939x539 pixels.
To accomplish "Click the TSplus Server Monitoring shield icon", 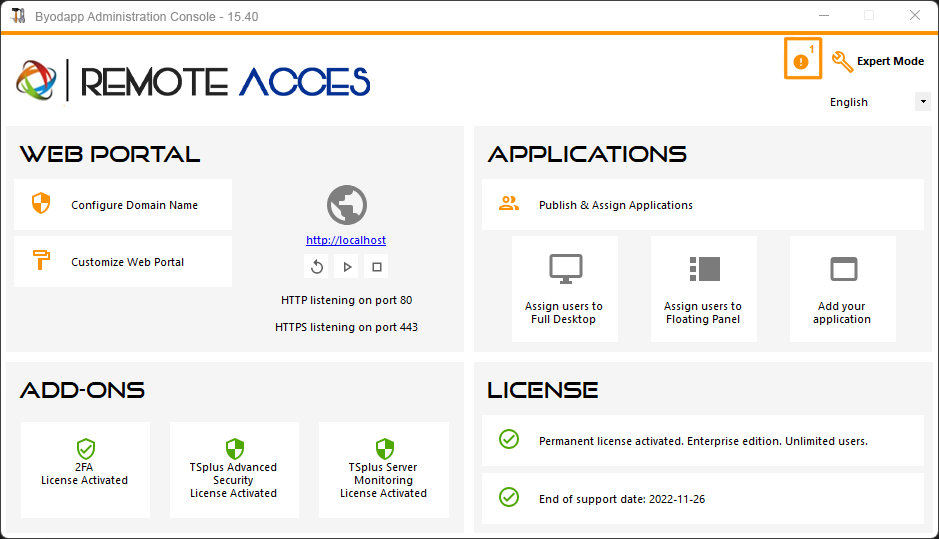I will [x=384, y=449].
